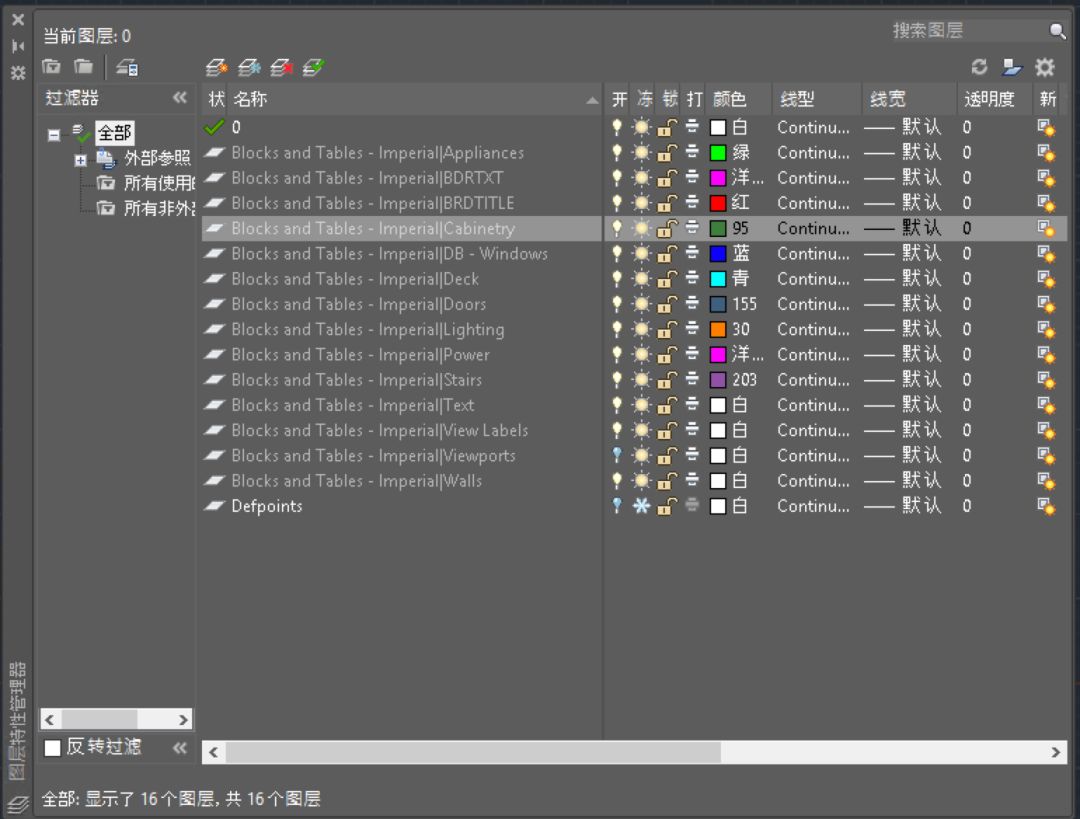Click the layer list horizontal scrollbar right arrow

1055,752
